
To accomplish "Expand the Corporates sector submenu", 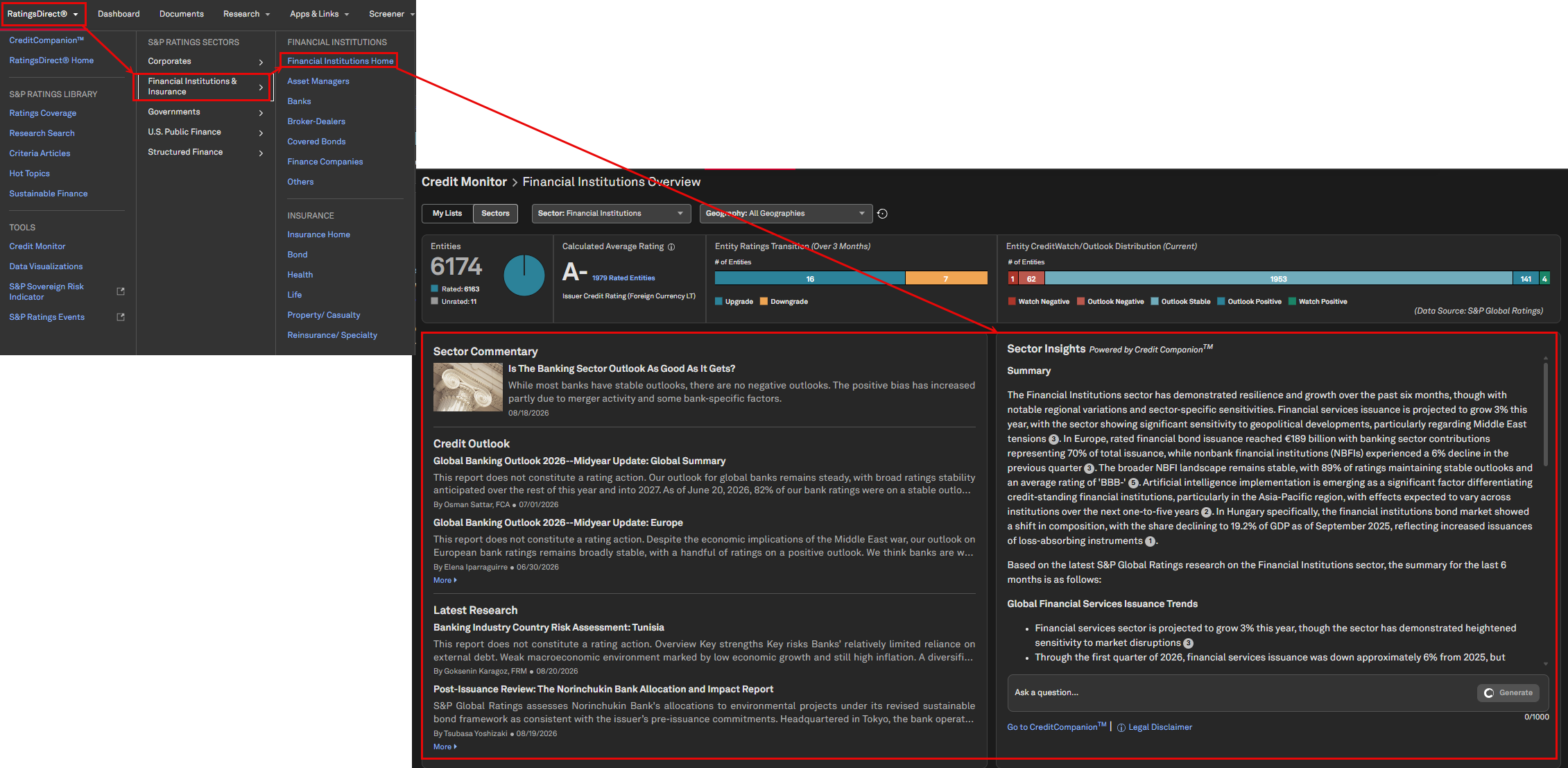I will [205, 62].
